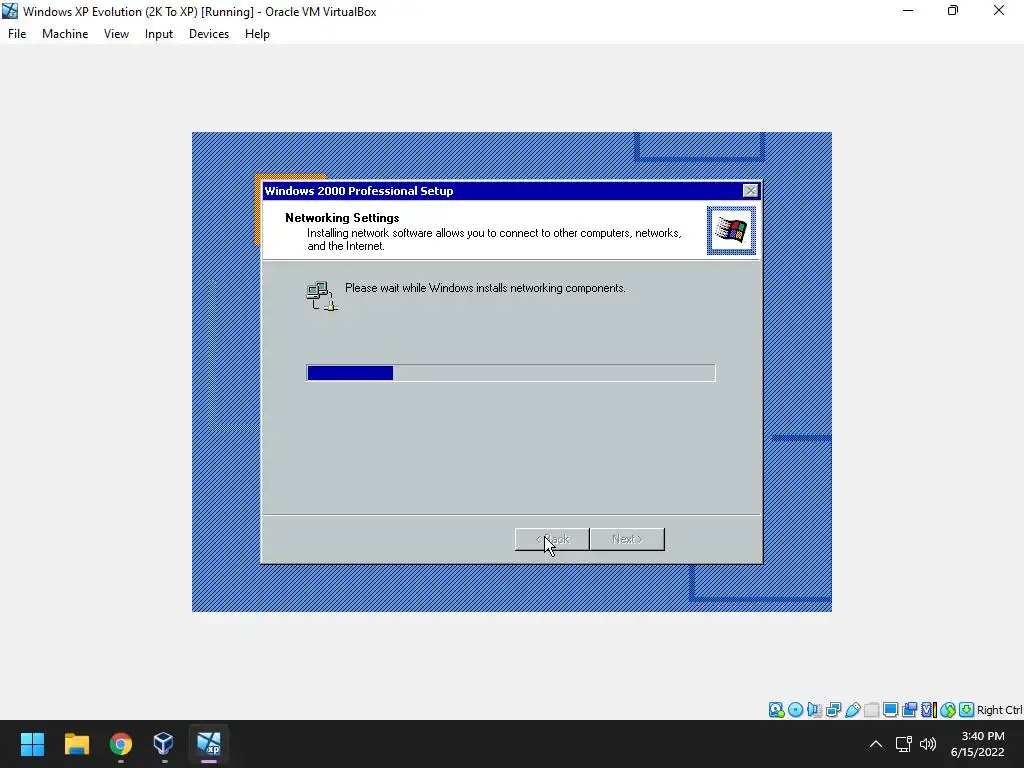Open the View menu

pos(116,34)
